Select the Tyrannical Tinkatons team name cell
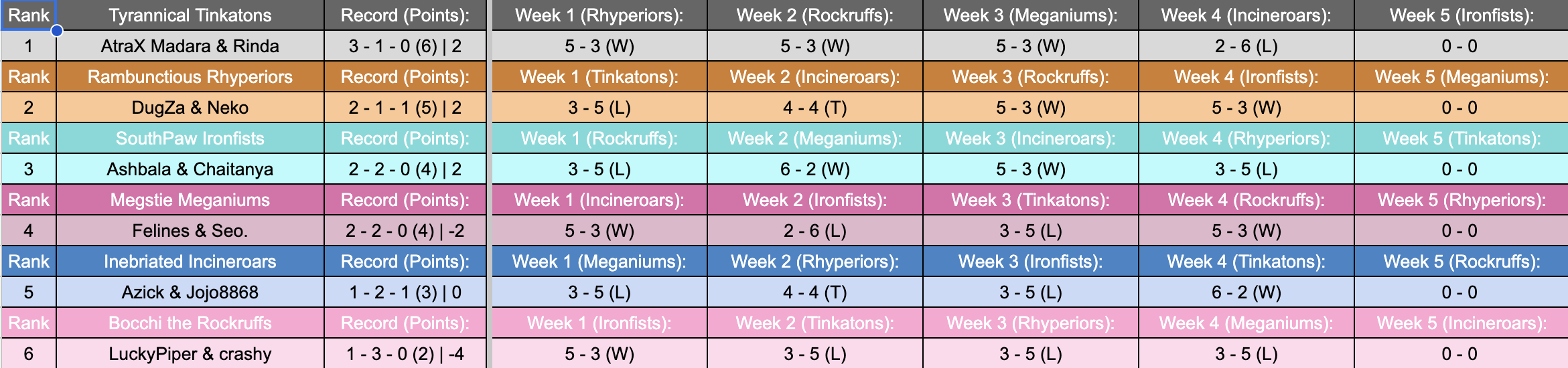This screenshot has width=1568, height=368. pyautogui.click(x=190, y=15)
